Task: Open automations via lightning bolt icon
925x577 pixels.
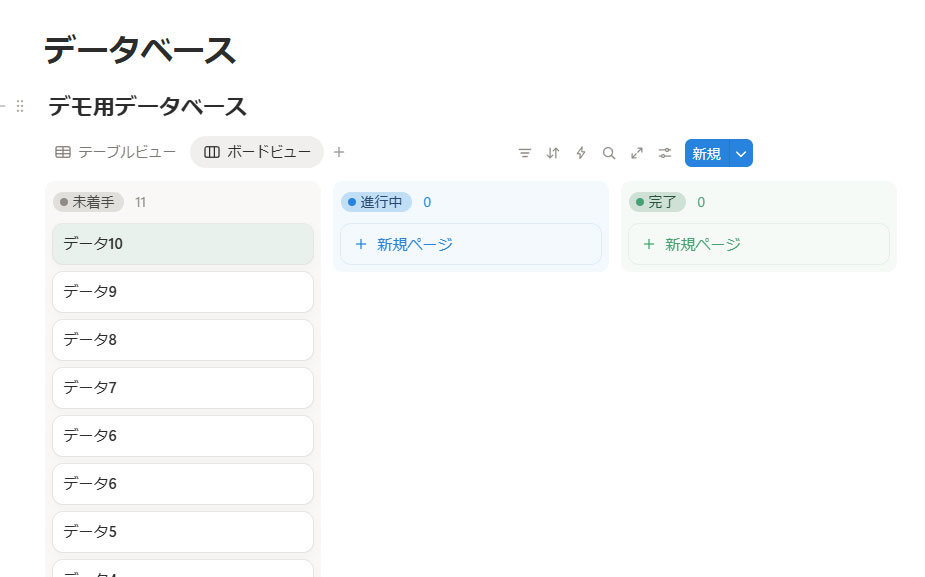Action: point(581,153)
